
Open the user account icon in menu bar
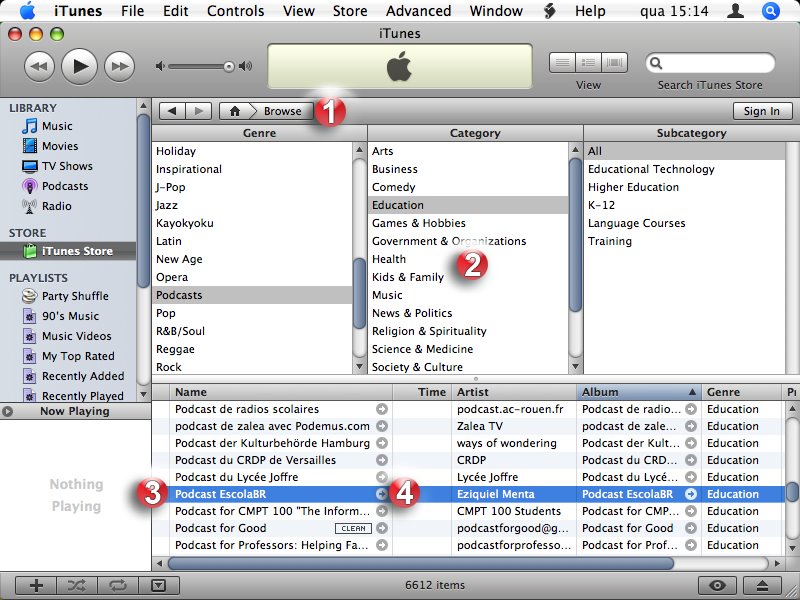coord(735,11)
